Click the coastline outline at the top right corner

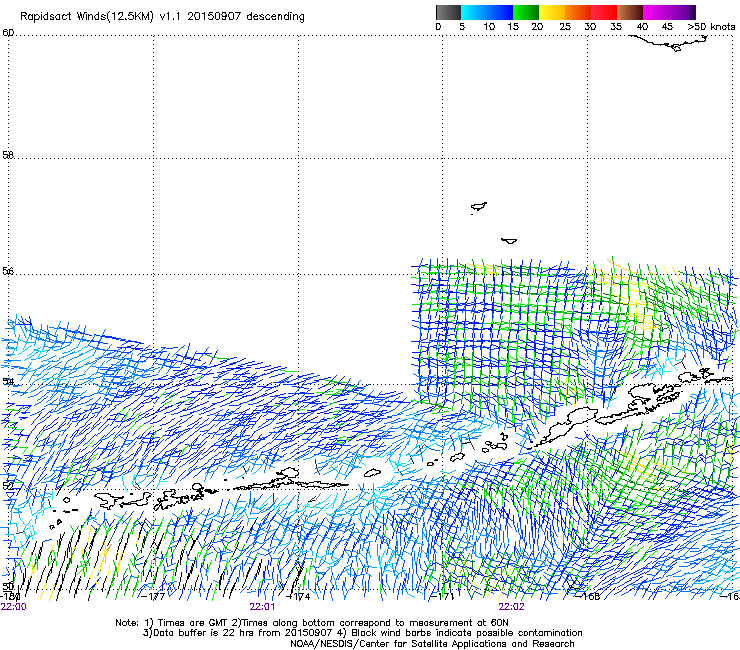[669, 43]
